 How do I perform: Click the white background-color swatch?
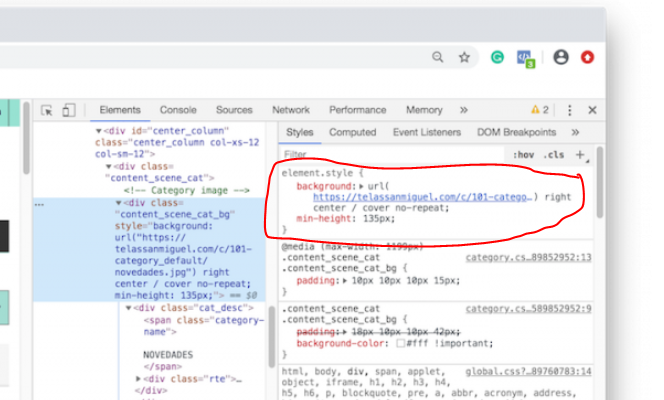tap(400, 343)
